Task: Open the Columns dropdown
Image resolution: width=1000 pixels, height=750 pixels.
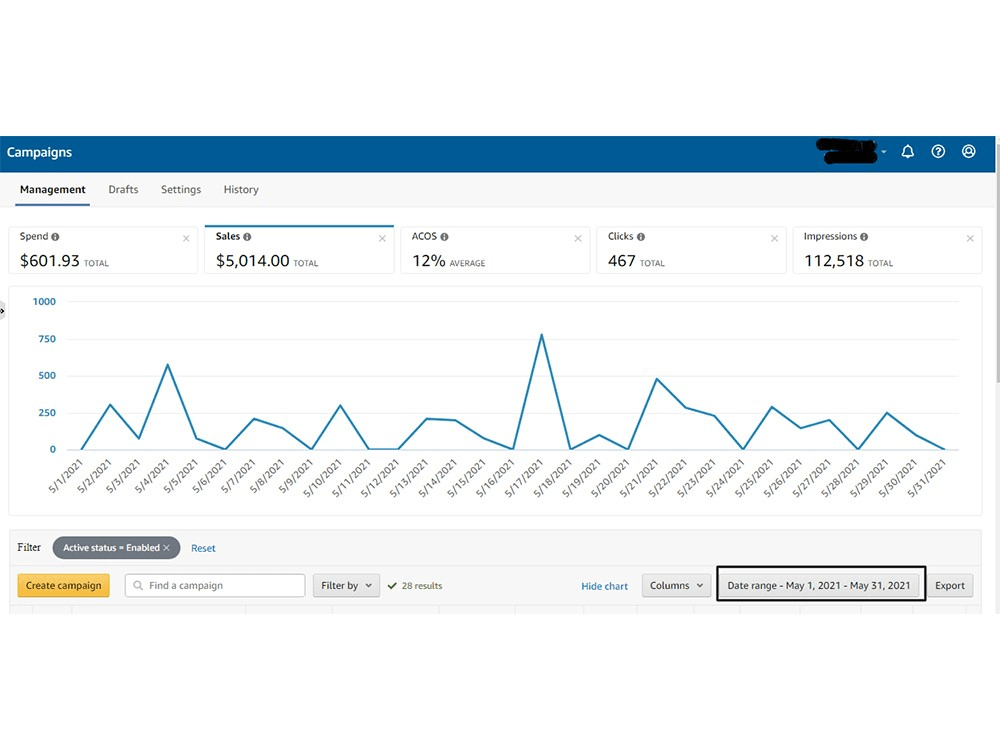Action: point(676,585)
